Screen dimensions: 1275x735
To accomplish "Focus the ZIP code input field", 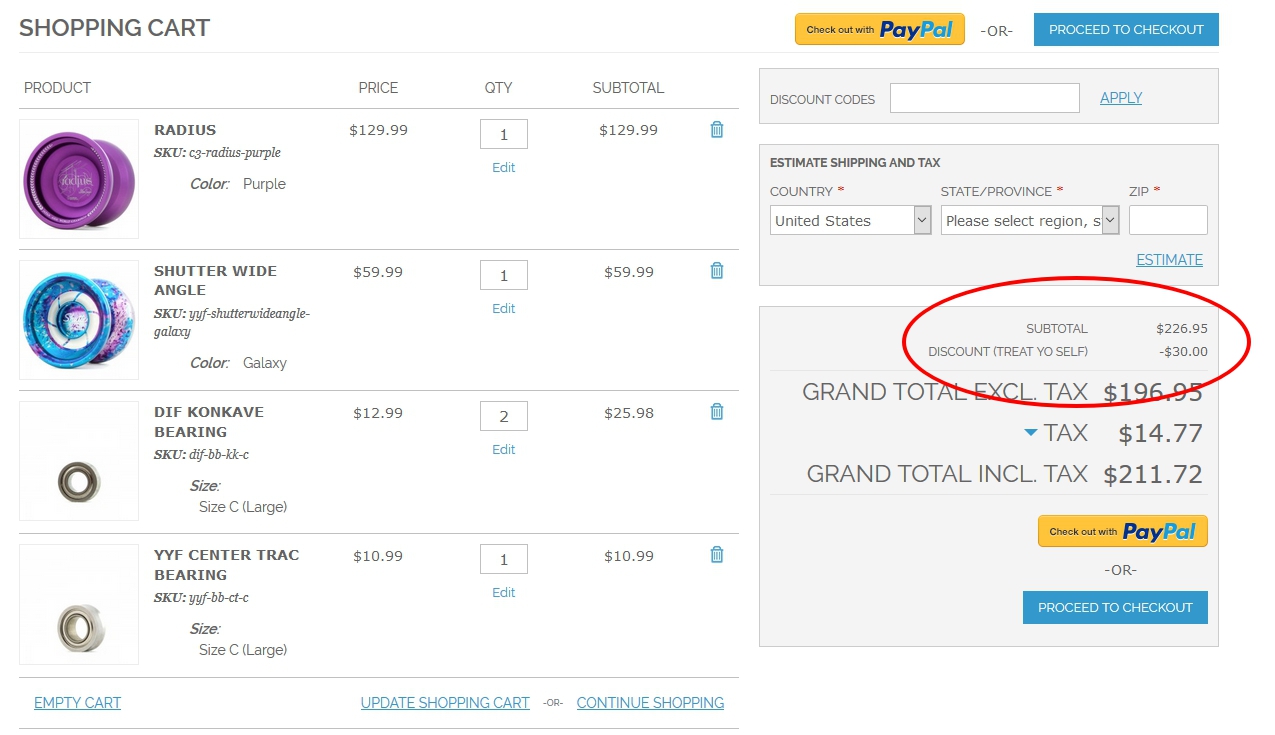I will 1168,220.
